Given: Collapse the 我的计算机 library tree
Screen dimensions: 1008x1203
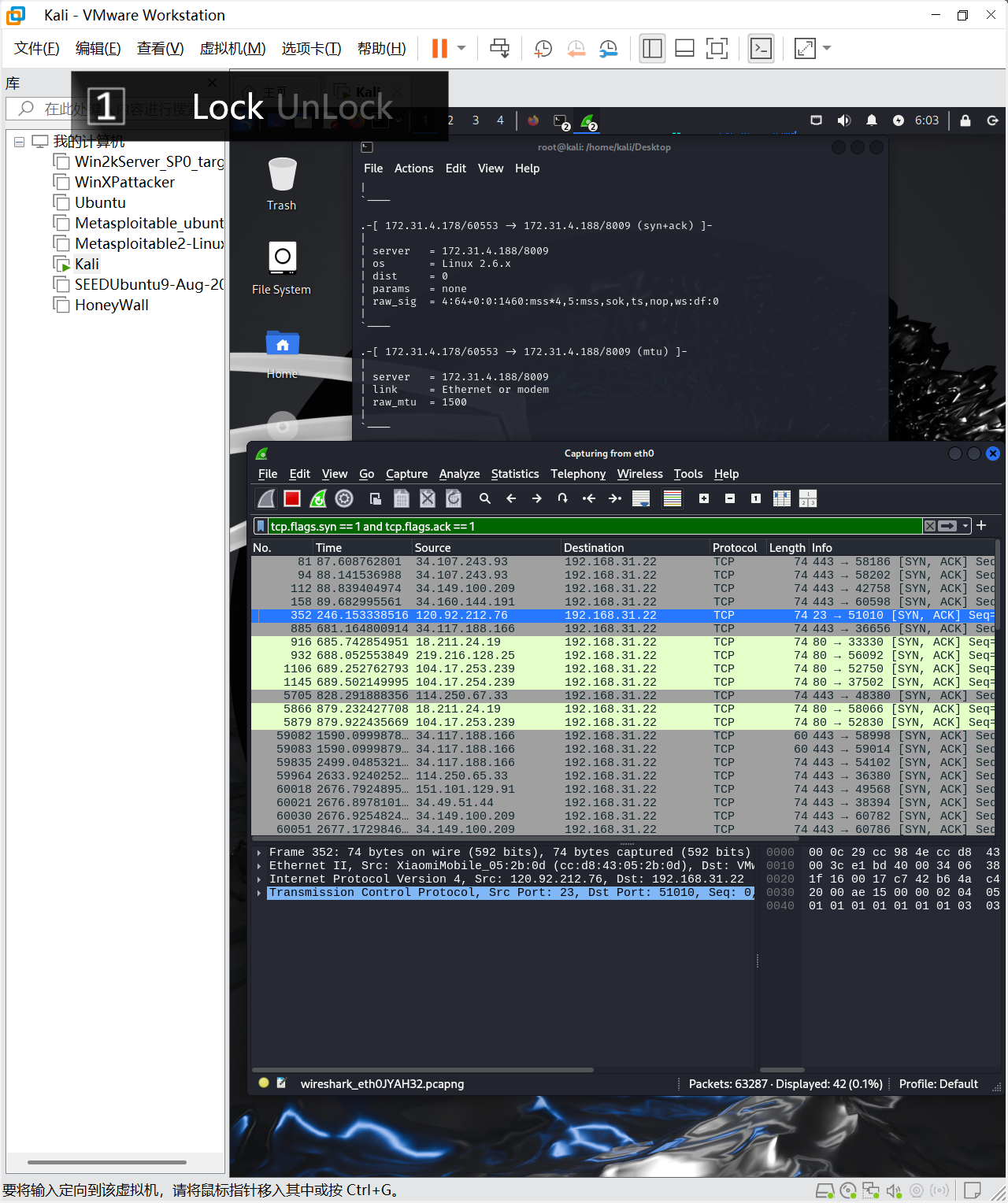Looking at the screenshot, I should tap(20, 142).
